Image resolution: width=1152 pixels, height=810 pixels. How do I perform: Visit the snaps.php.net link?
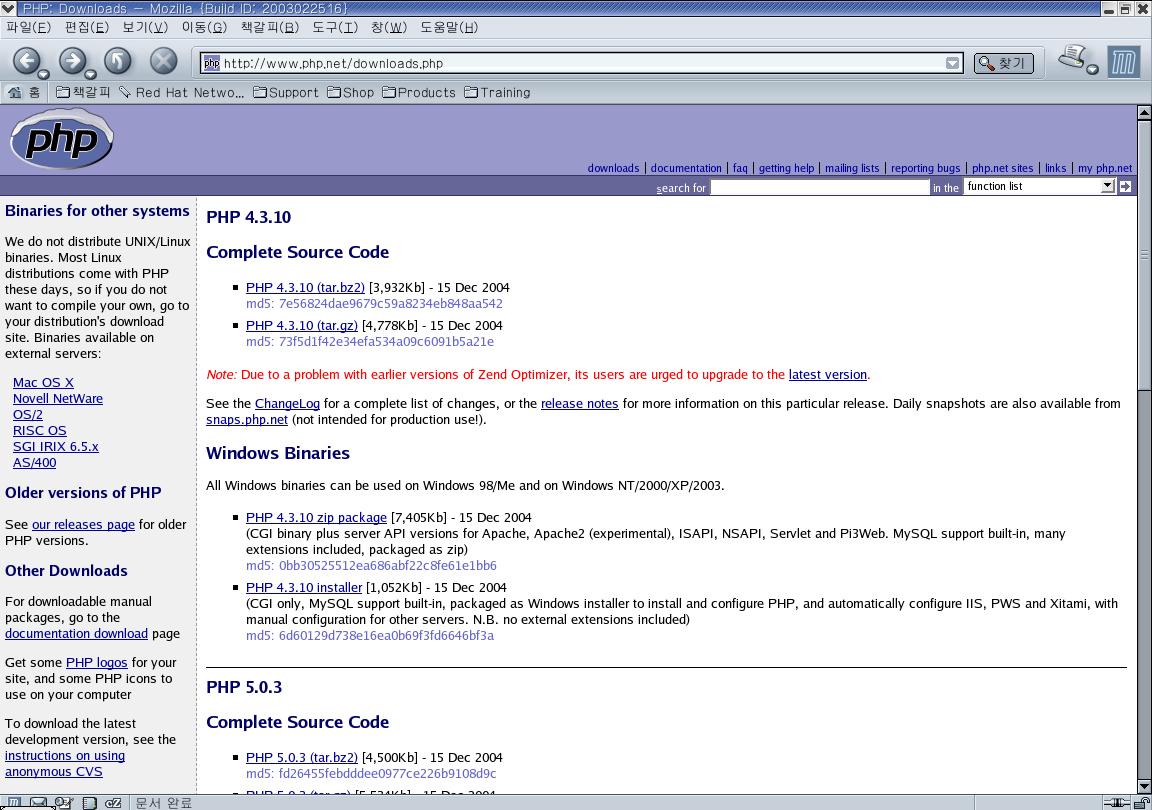(x=247, y=420)
